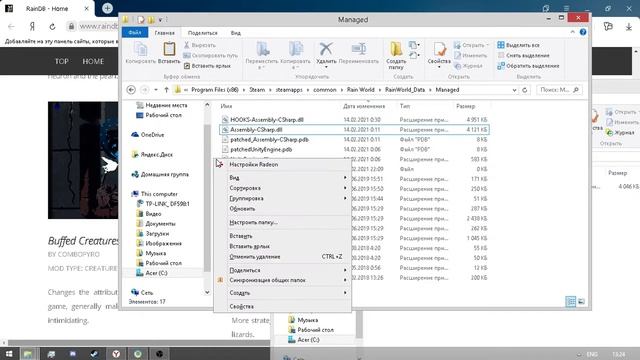The height and width of the screenshot is (360, 640).
Task: Click Rain World in the address breadcrumb
Action: 360,90
